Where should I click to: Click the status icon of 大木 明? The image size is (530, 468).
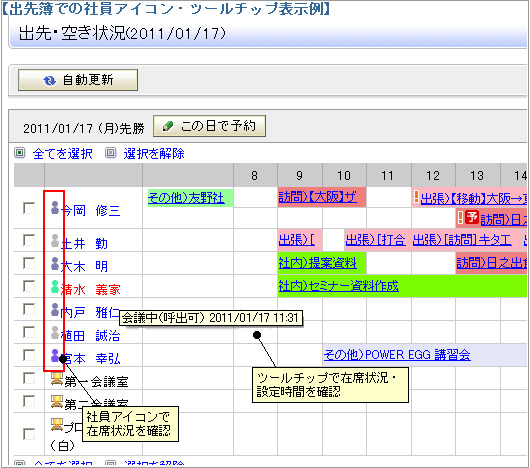click(55, 264)
